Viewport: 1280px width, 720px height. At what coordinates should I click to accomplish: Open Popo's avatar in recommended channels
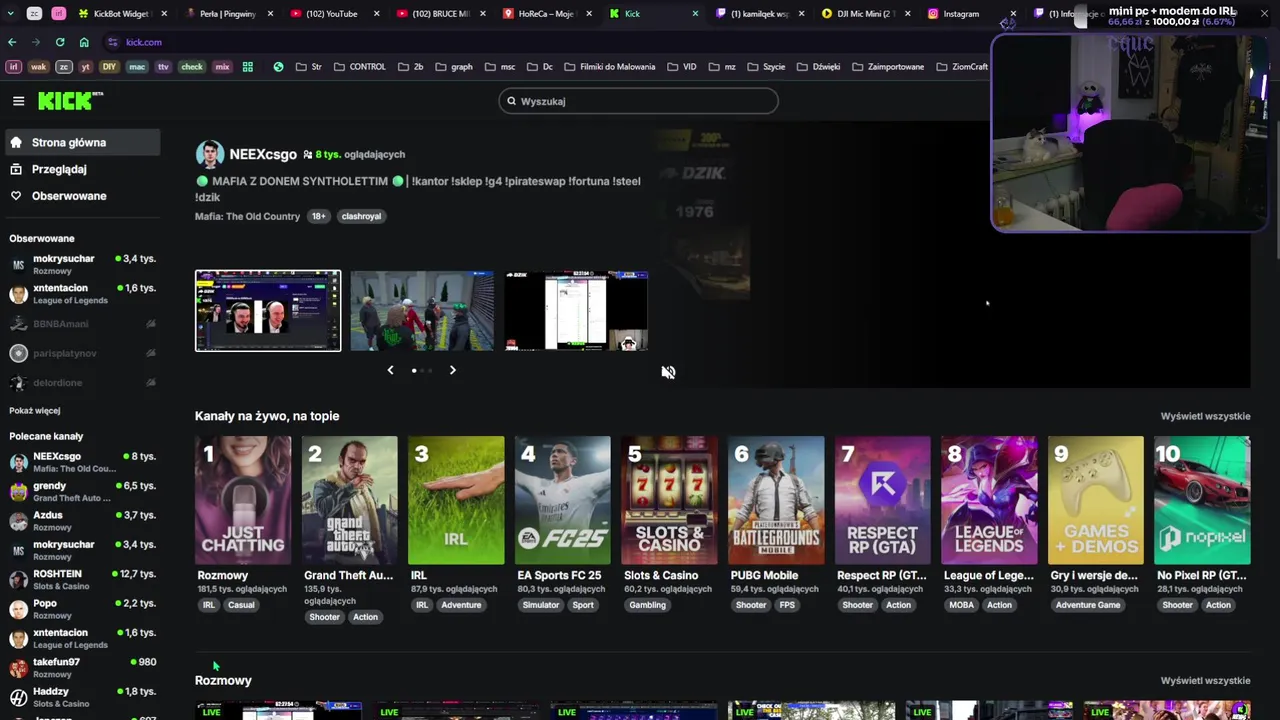tap(18, 609)
